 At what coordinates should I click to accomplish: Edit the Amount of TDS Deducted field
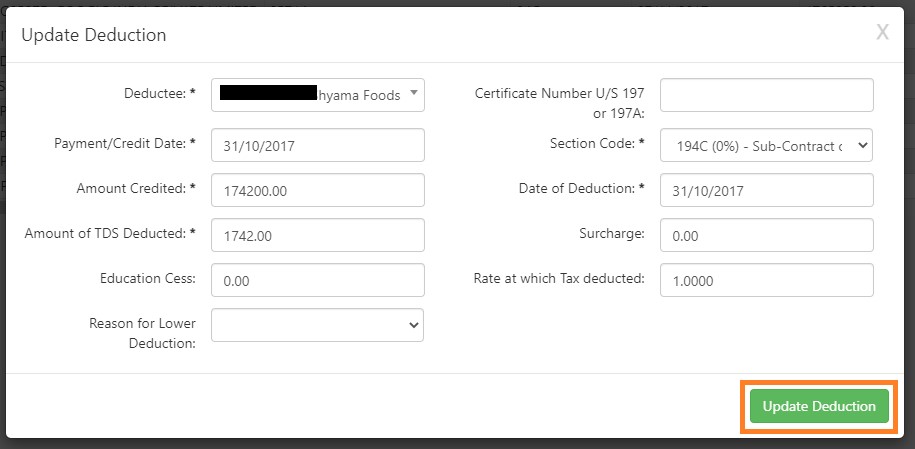(317, 235)
